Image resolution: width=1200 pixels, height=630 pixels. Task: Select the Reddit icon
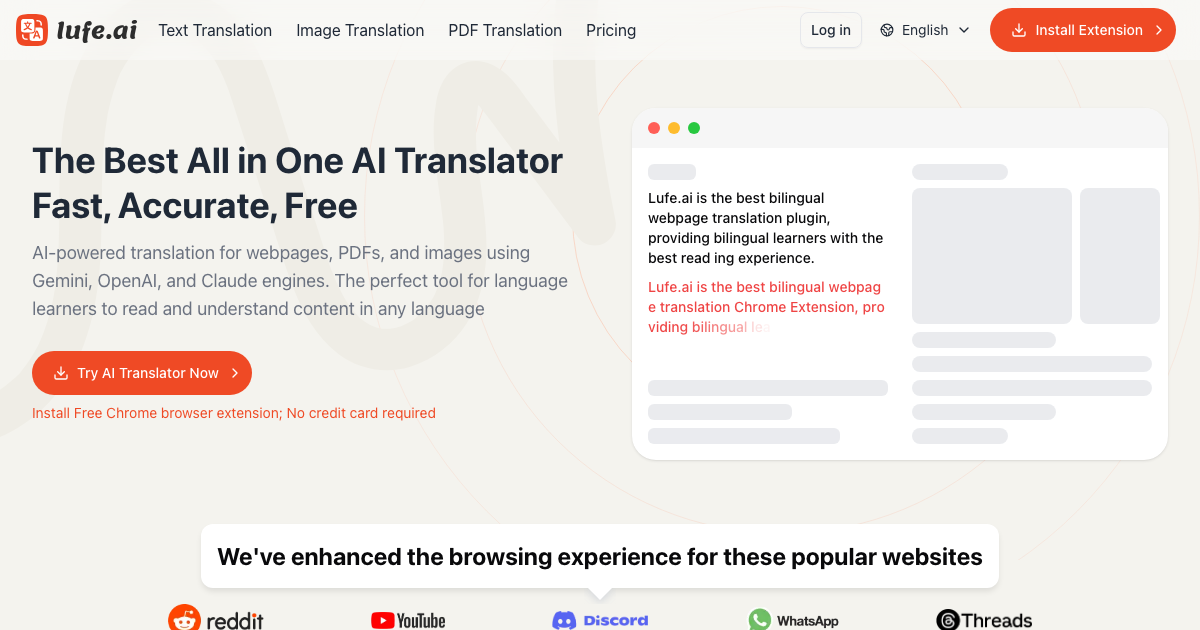[184, 618]
